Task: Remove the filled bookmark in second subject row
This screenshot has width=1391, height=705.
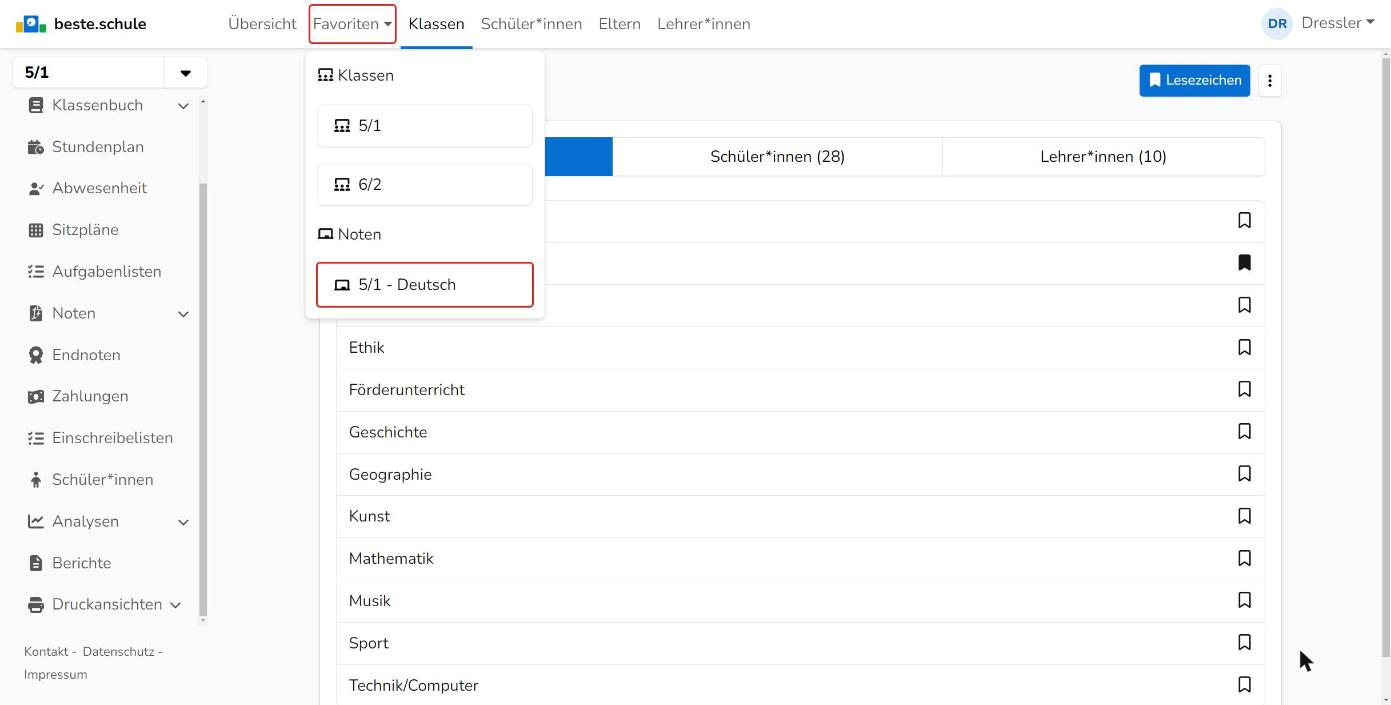Action: pyautogui.click(x=1244, y=262)
